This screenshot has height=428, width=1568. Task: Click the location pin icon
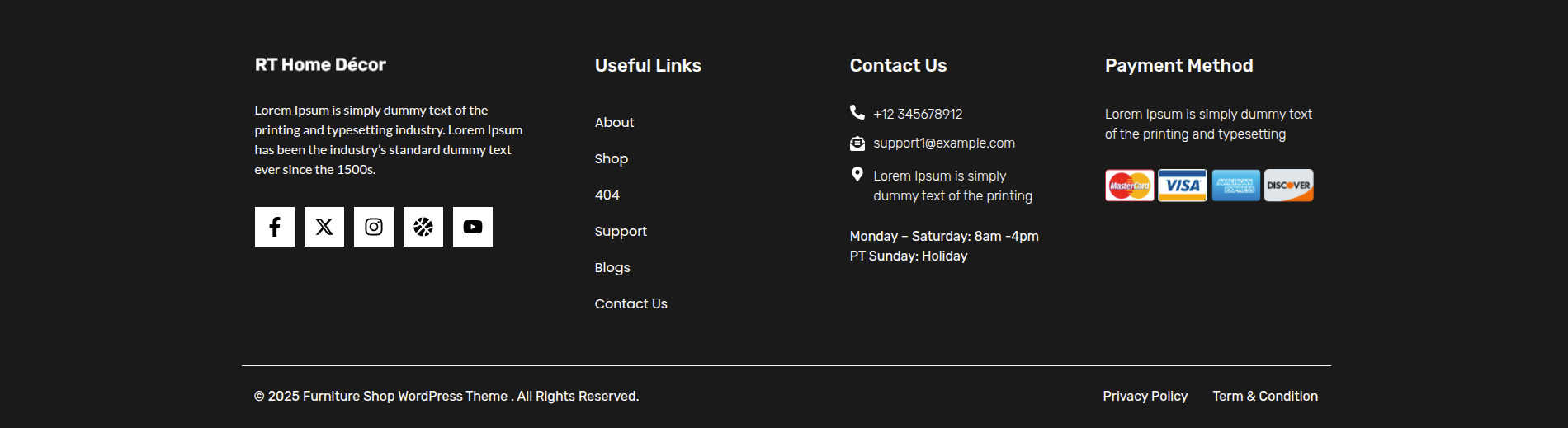[857, 174]
